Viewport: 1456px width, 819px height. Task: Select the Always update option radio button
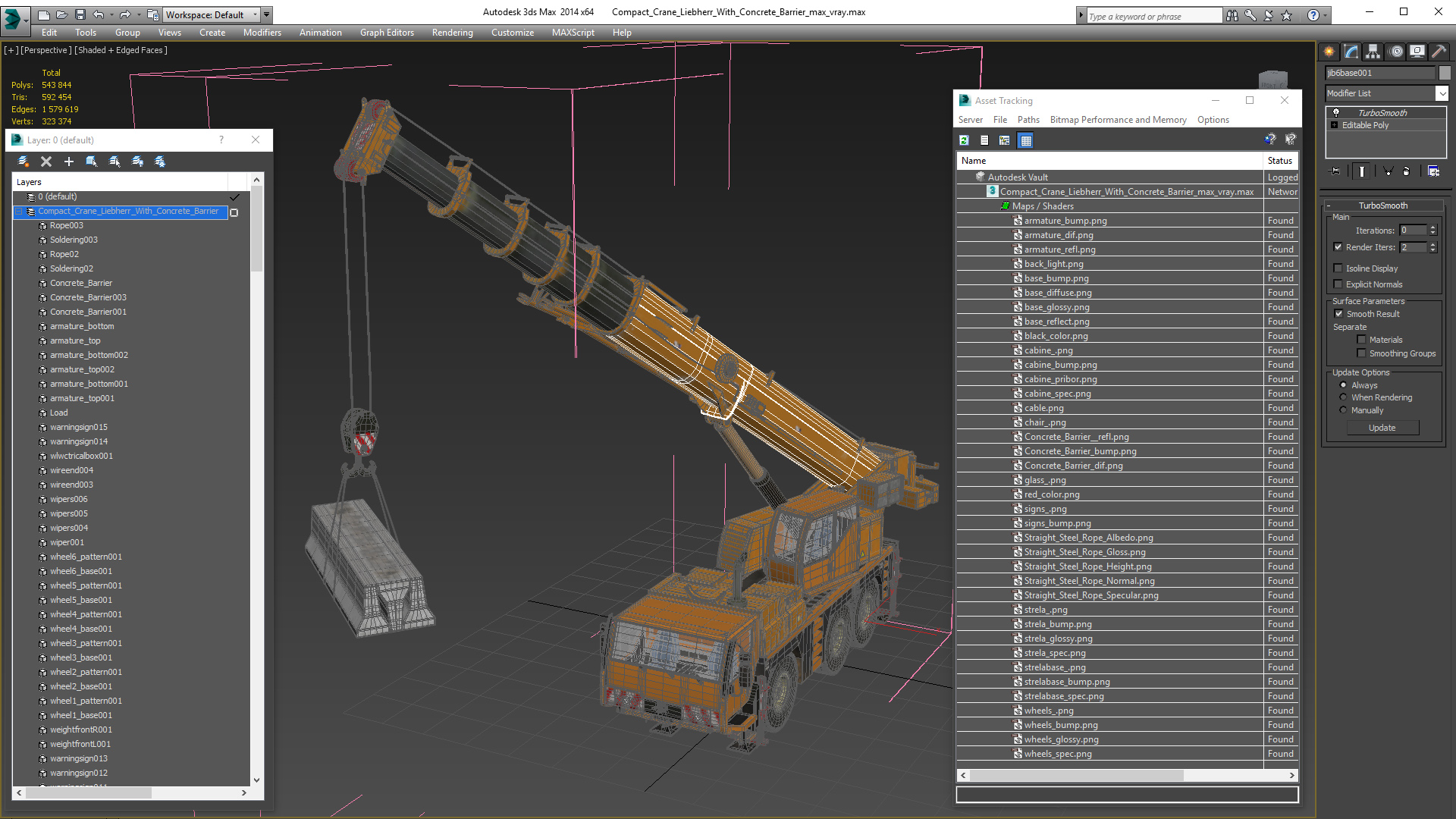click(1344, 385)
